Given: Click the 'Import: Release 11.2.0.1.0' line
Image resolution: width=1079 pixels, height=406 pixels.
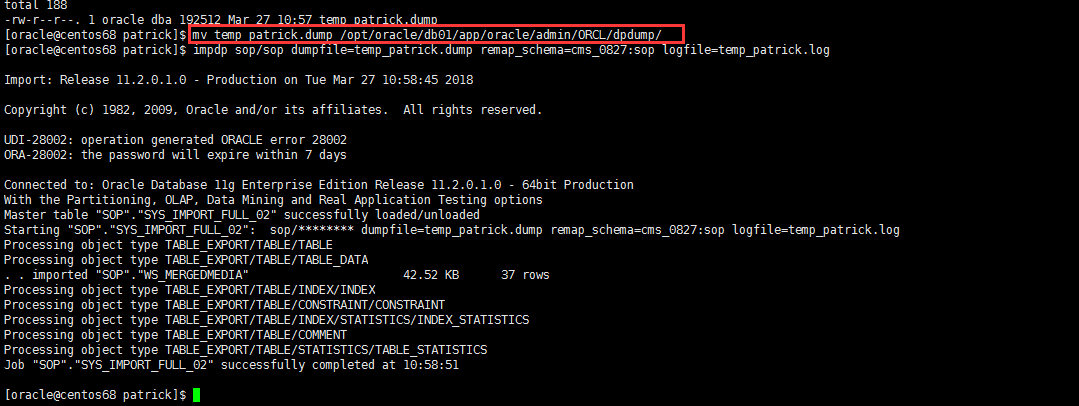Looking at the screenshot, I should click(x=238, y=80).
